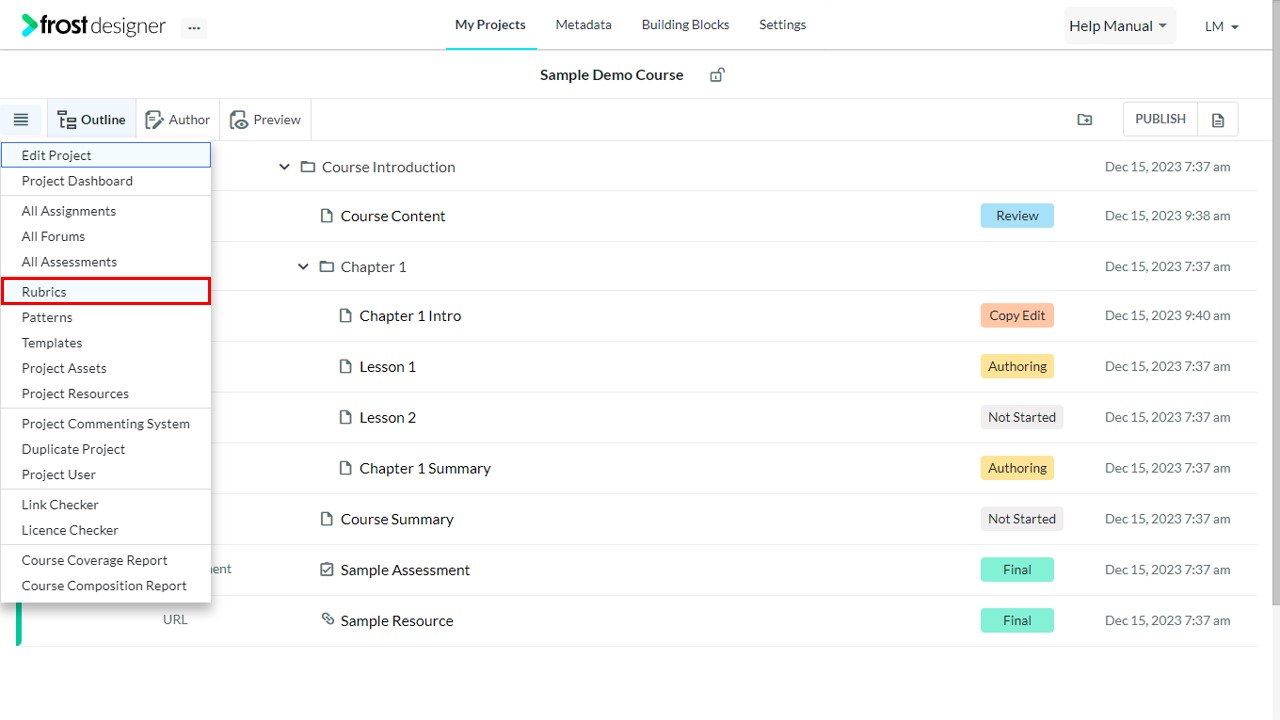This screenshot has width=1280, height=720.
Task: Open the document icon right of PUBLISH
Action: tap(1218, 120)
